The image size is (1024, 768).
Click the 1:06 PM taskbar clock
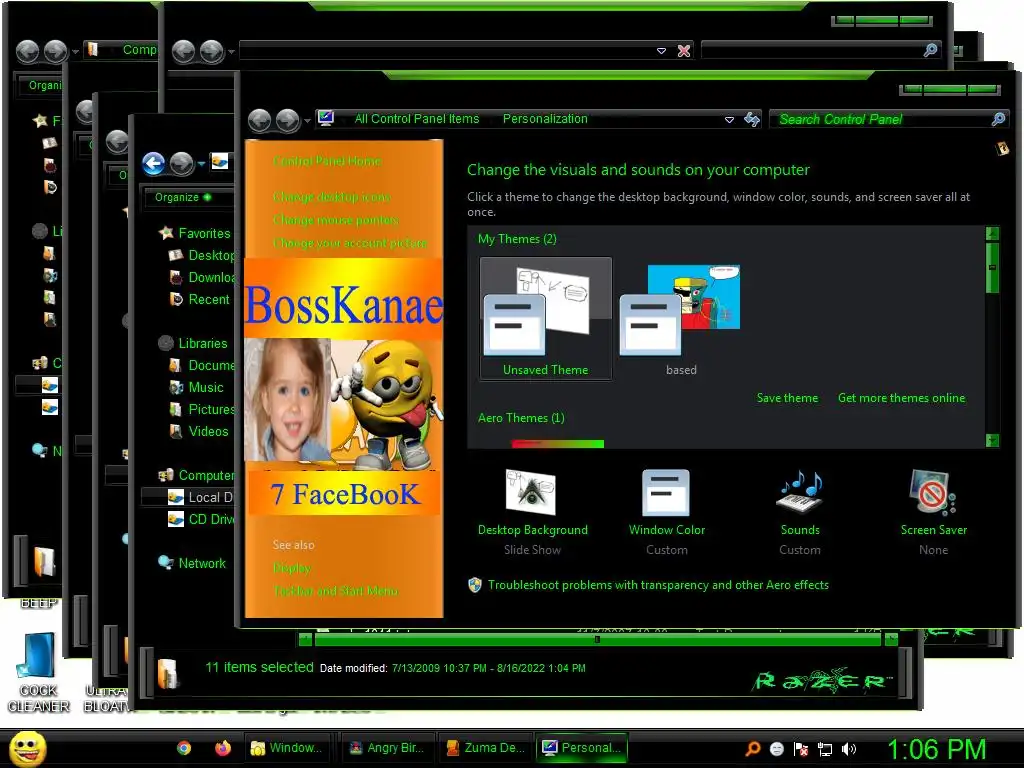click(x=936, y=749)
